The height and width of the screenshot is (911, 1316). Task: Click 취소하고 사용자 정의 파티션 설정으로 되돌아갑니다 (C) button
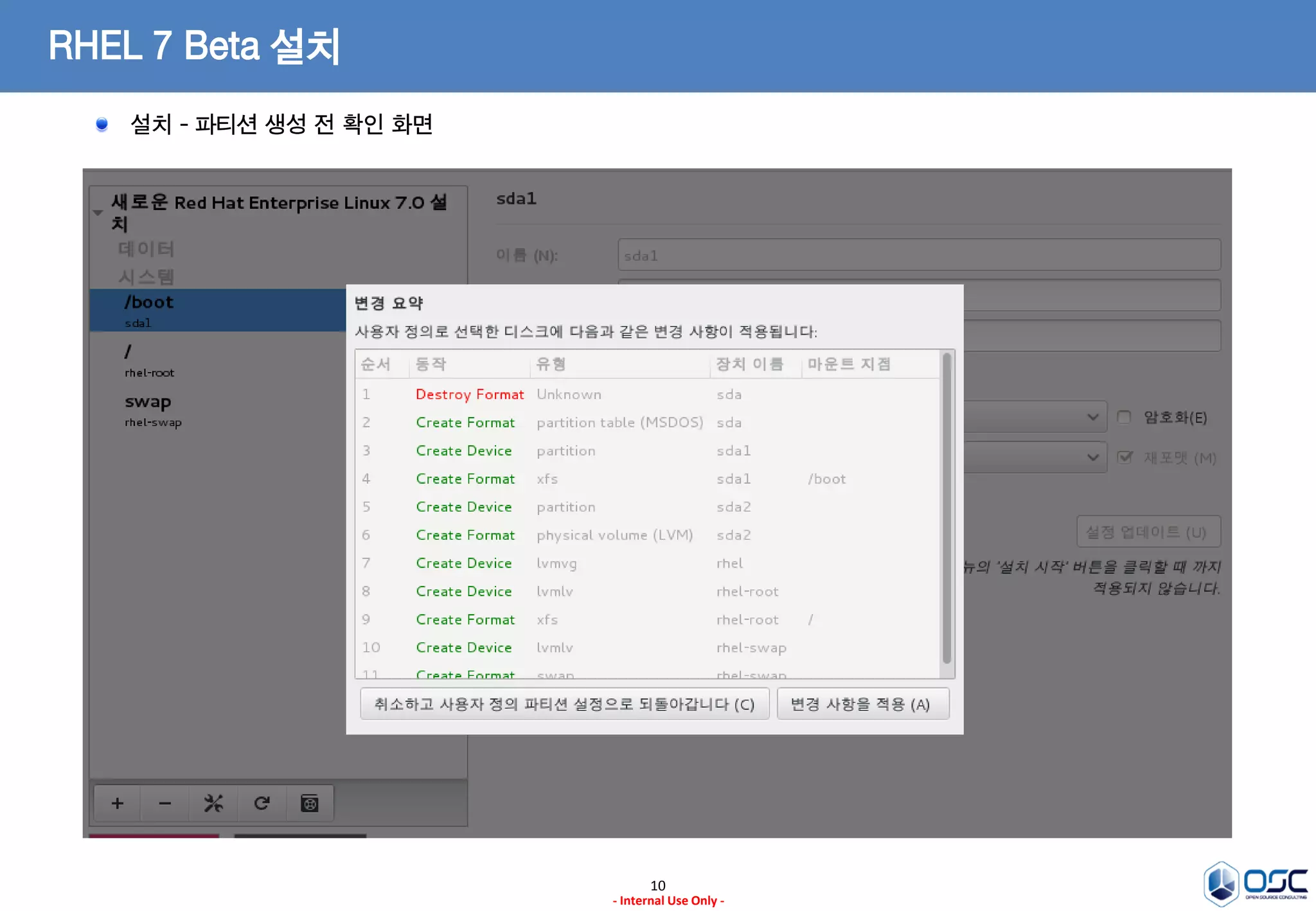click(x=565, y=704)
